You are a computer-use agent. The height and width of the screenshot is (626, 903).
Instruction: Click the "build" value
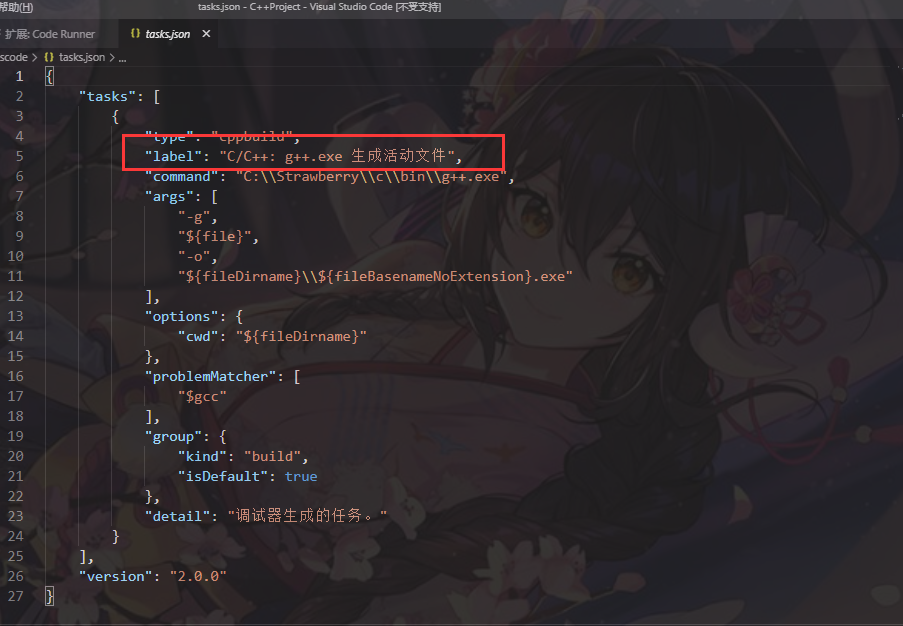[x=272, y=456]
